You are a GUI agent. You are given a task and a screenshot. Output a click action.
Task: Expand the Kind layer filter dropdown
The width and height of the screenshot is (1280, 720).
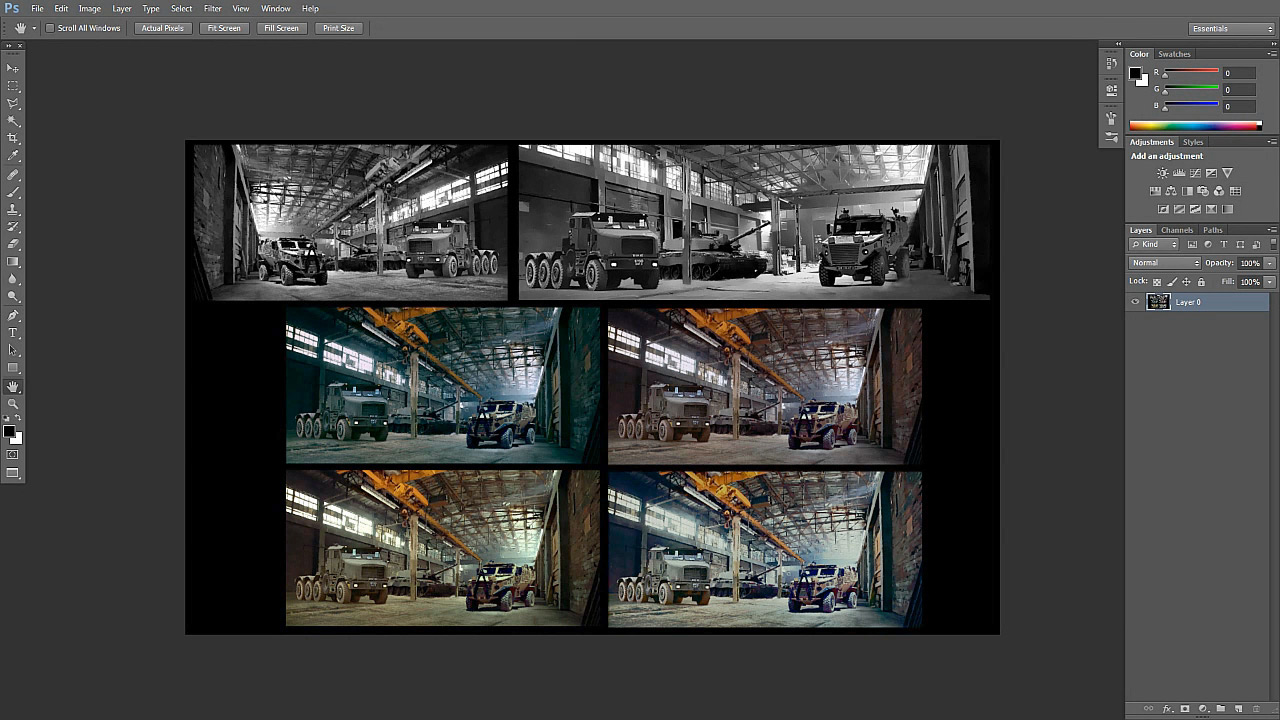click(x=1155, y=245)
